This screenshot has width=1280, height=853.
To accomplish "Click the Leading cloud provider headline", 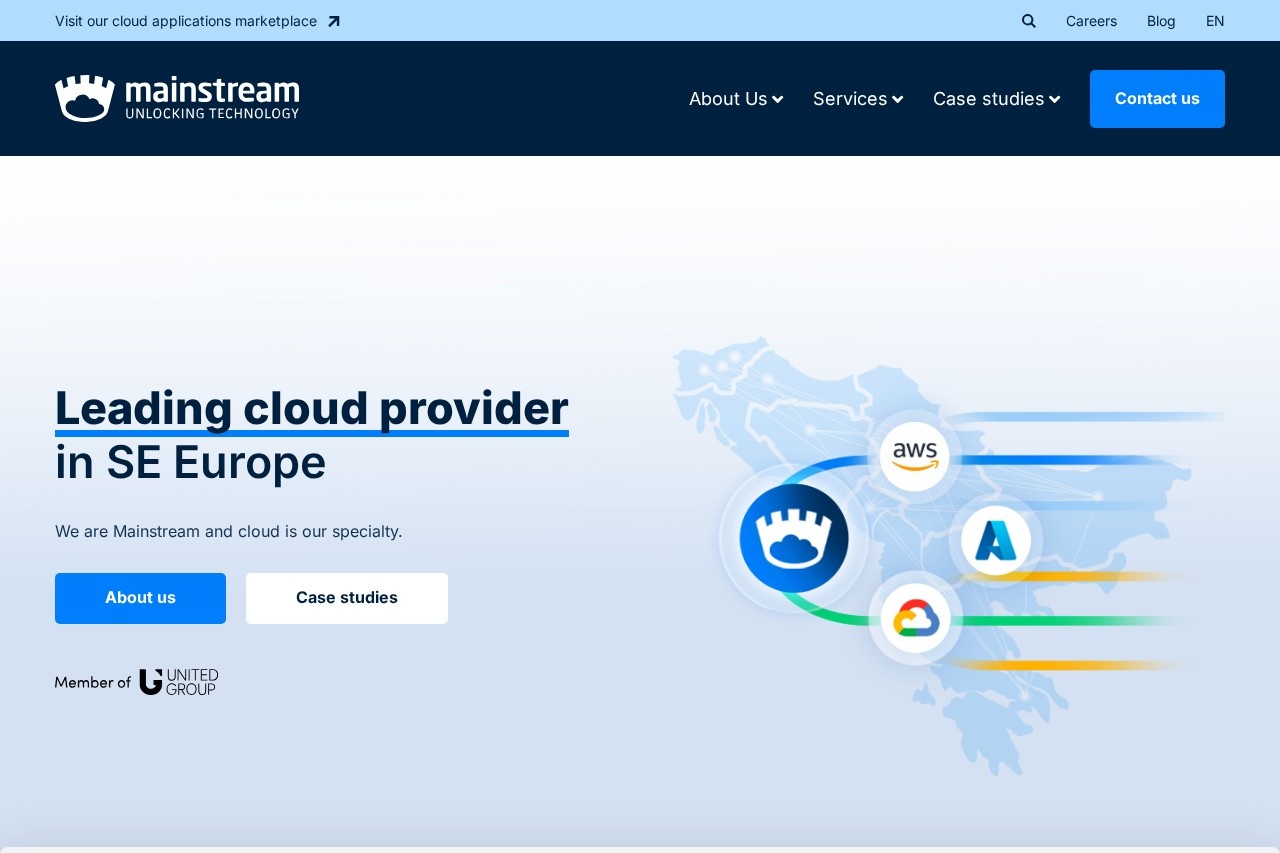I will [x=311, y=408].
